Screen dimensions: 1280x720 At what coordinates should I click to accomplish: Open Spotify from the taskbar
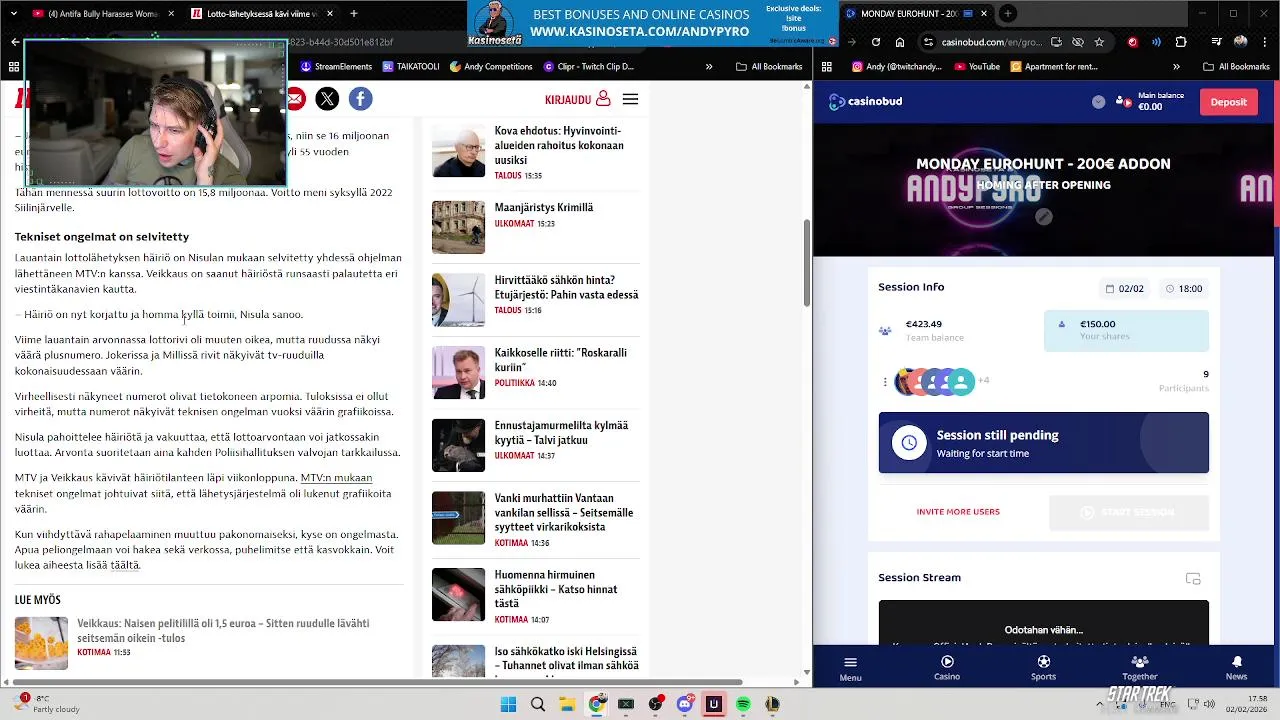(x=743, y=704)
